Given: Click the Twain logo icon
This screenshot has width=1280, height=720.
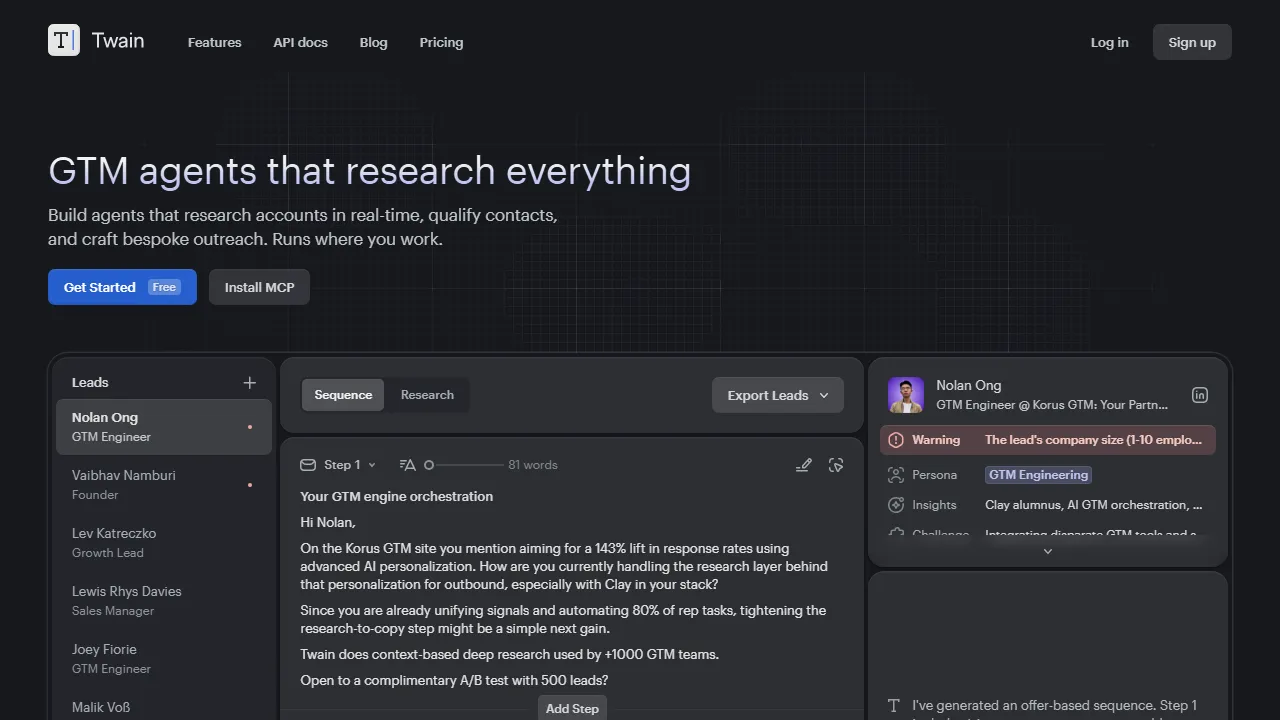Looking at the screenshot, I should pos(64,40).
